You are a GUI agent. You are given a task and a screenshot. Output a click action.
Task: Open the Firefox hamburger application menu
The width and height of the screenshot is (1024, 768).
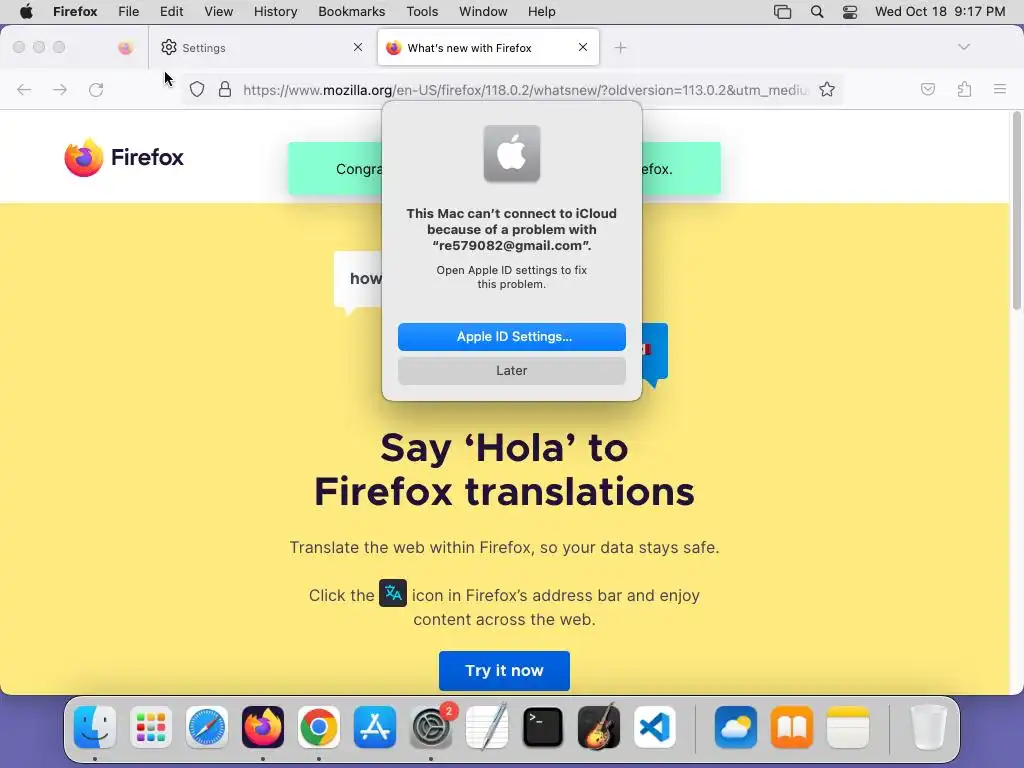click(1000, 89)
